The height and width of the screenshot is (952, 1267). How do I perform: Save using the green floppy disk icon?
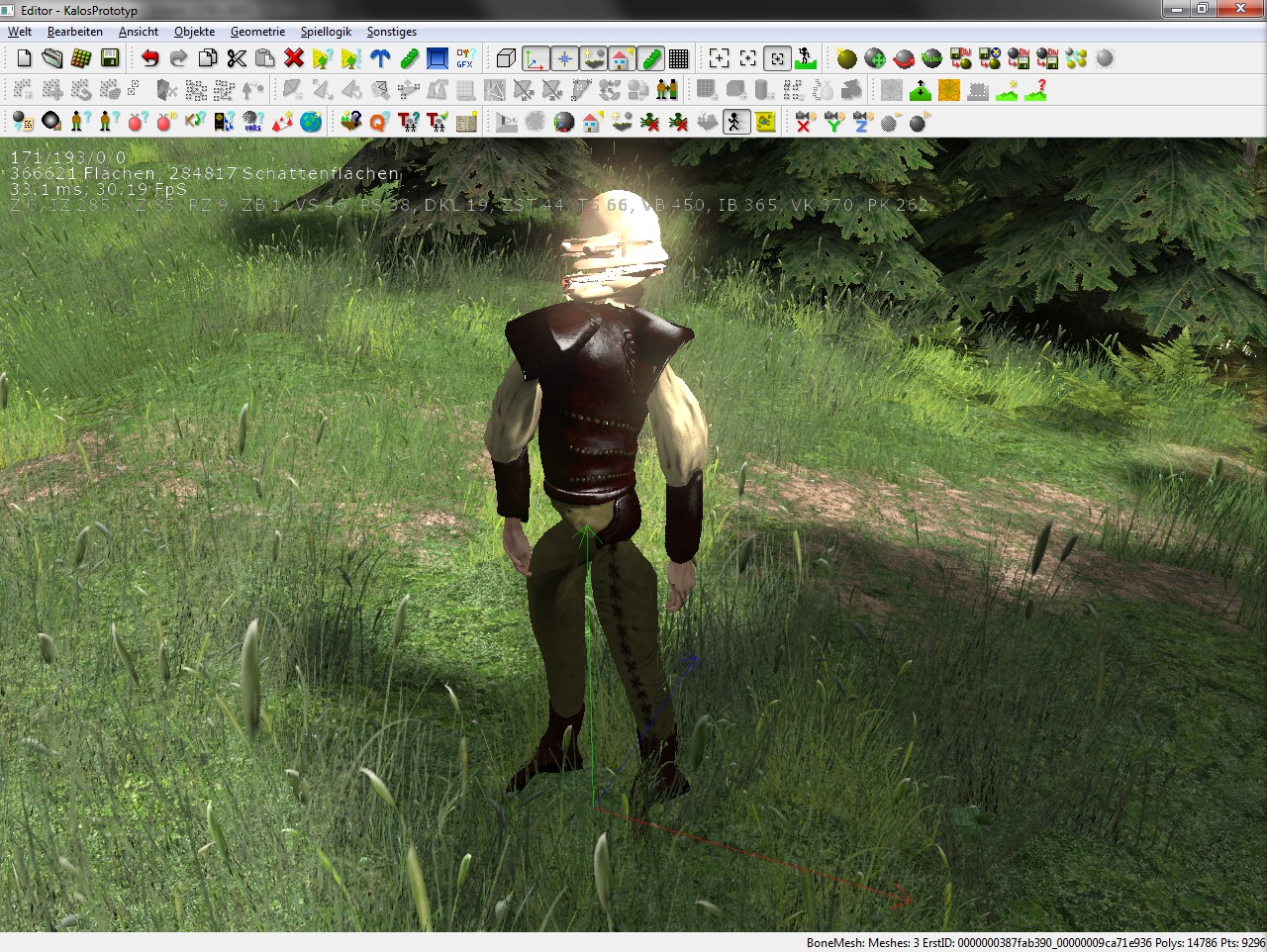[x=110, y=58]
